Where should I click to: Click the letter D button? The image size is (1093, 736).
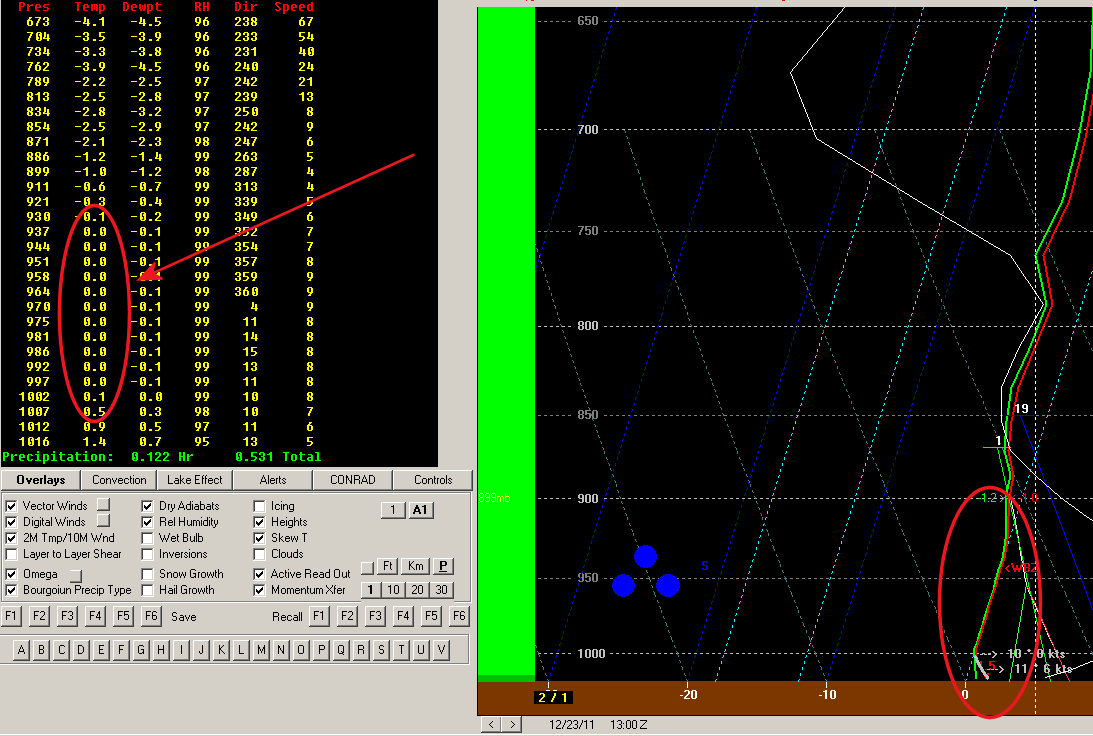(x=81, y=650)
